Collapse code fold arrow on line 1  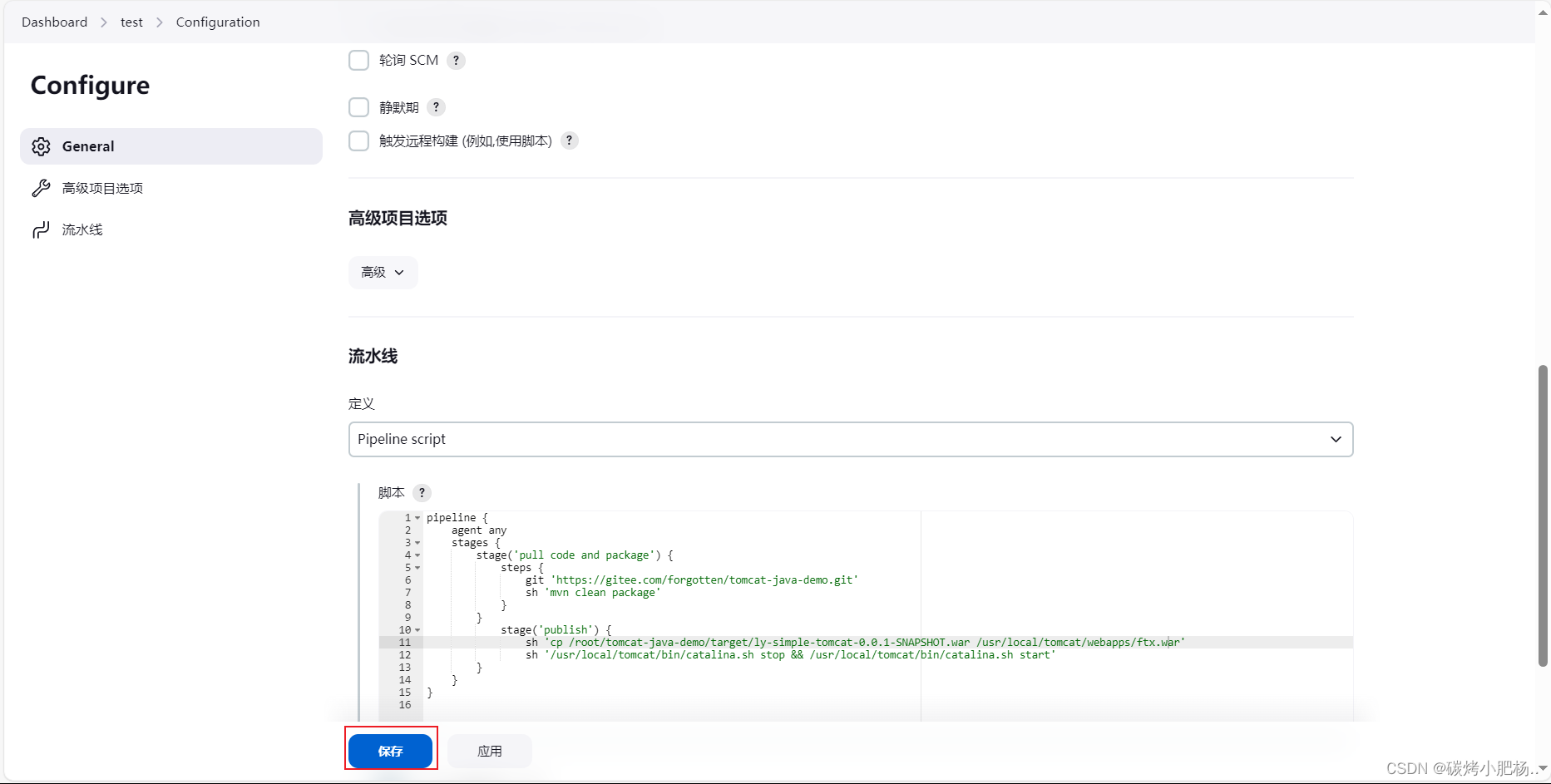pyautogui.click(x=417, y=518)
